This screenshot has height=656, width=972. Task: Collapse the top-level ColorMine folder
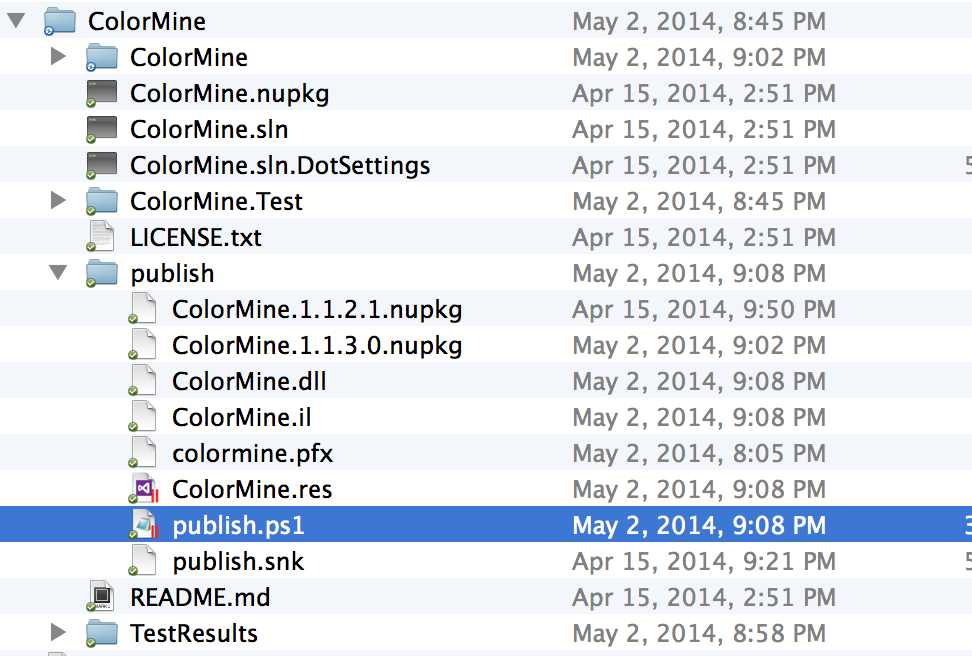point(16,20)
